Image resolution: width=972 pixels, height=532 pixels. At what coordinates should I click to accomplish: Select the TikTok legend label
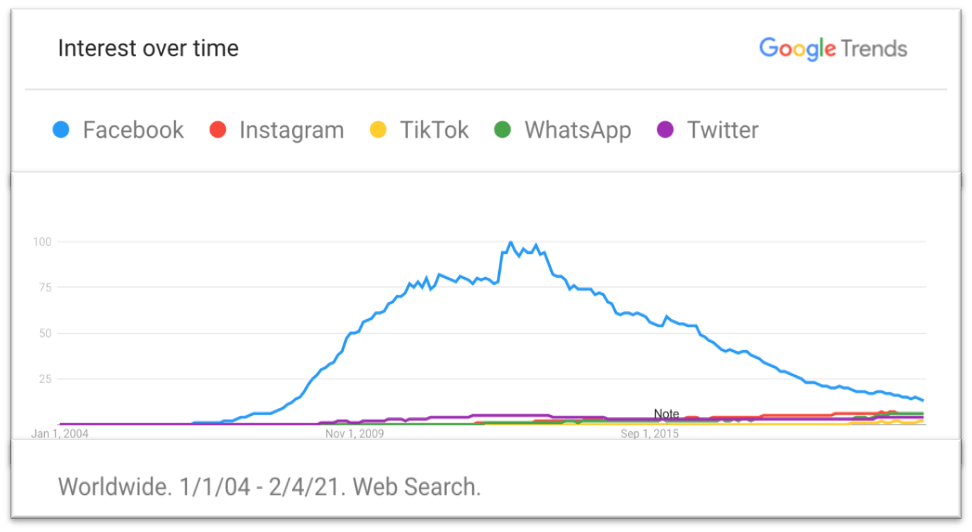(434, 130)
